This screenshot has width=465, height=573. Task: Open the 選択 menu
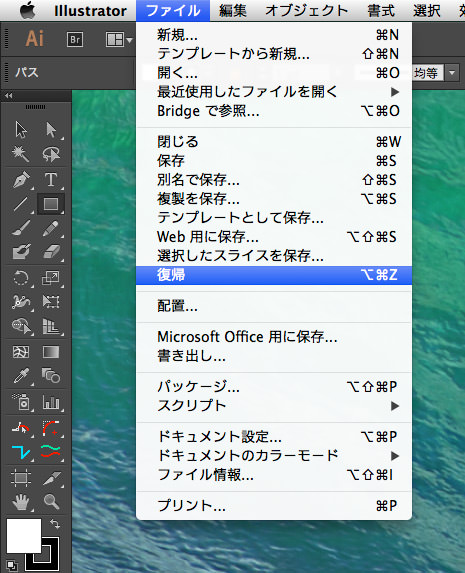(x=427, y=11)
